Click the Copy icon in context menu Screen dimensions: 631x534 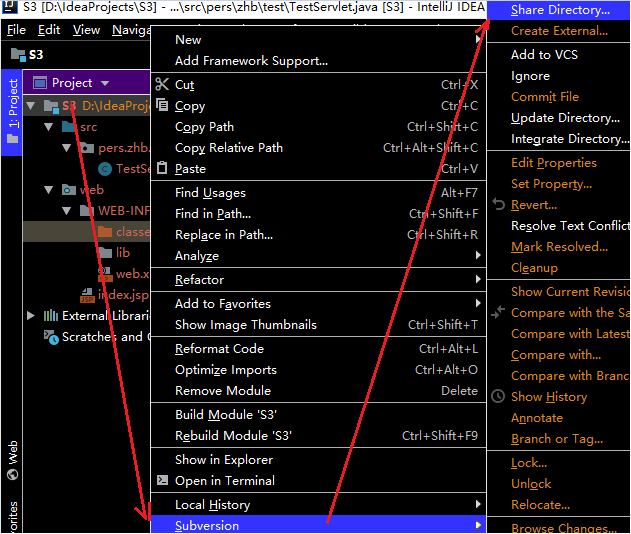pos(162,105)
